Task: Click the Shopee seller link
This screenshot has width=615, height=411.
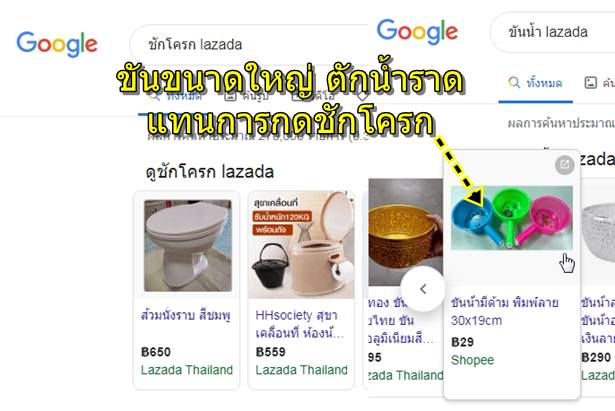Action: pos(472,360)
